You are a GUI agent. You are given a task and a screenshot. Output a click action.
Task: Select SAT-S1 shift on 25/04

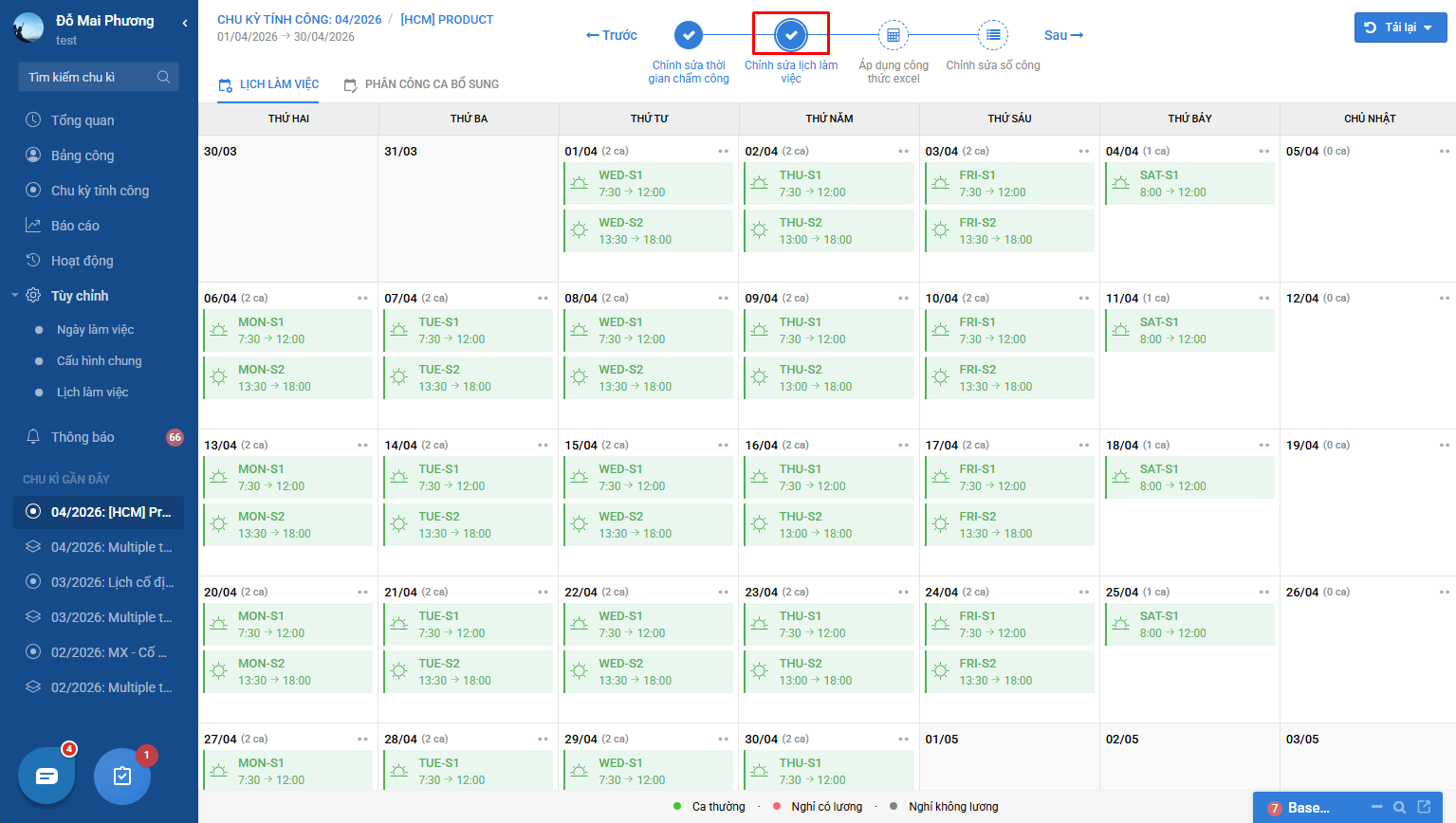1189,624
